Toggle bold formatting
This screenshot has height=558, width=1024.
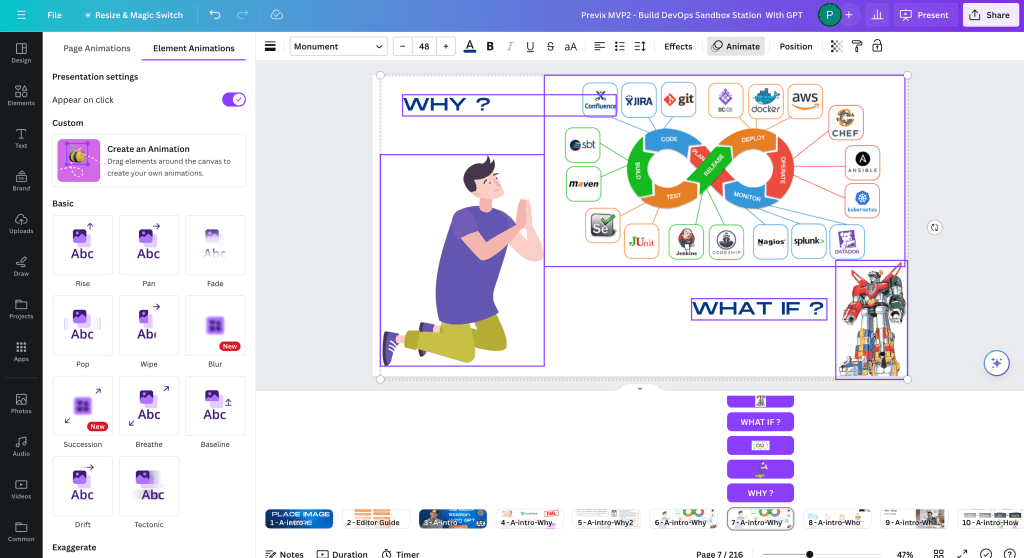tap(490, 46)
